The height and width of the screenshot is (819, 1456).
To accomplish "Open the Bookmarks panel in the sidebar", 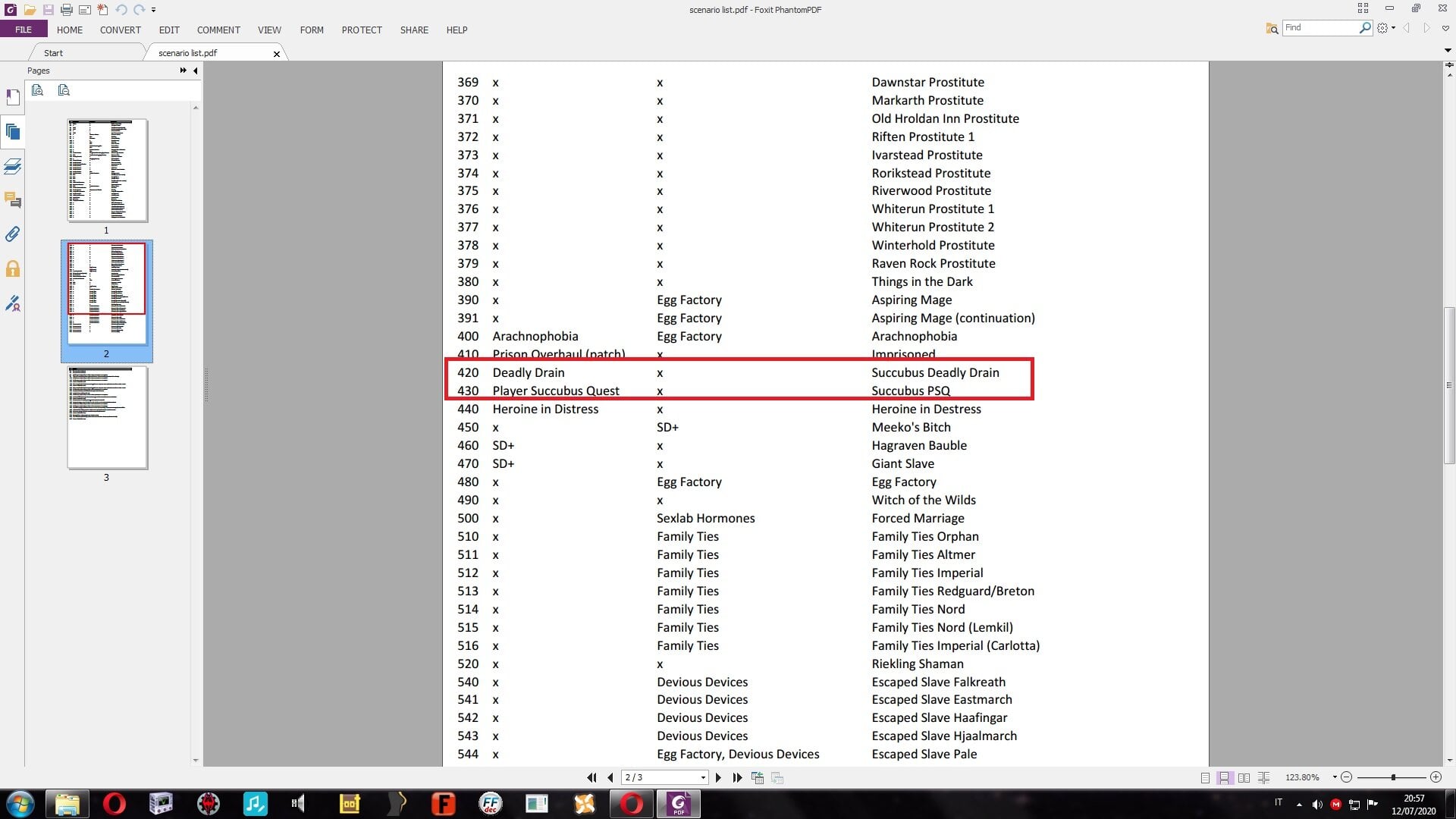I will pyautogui.click(x=13, y=98).
